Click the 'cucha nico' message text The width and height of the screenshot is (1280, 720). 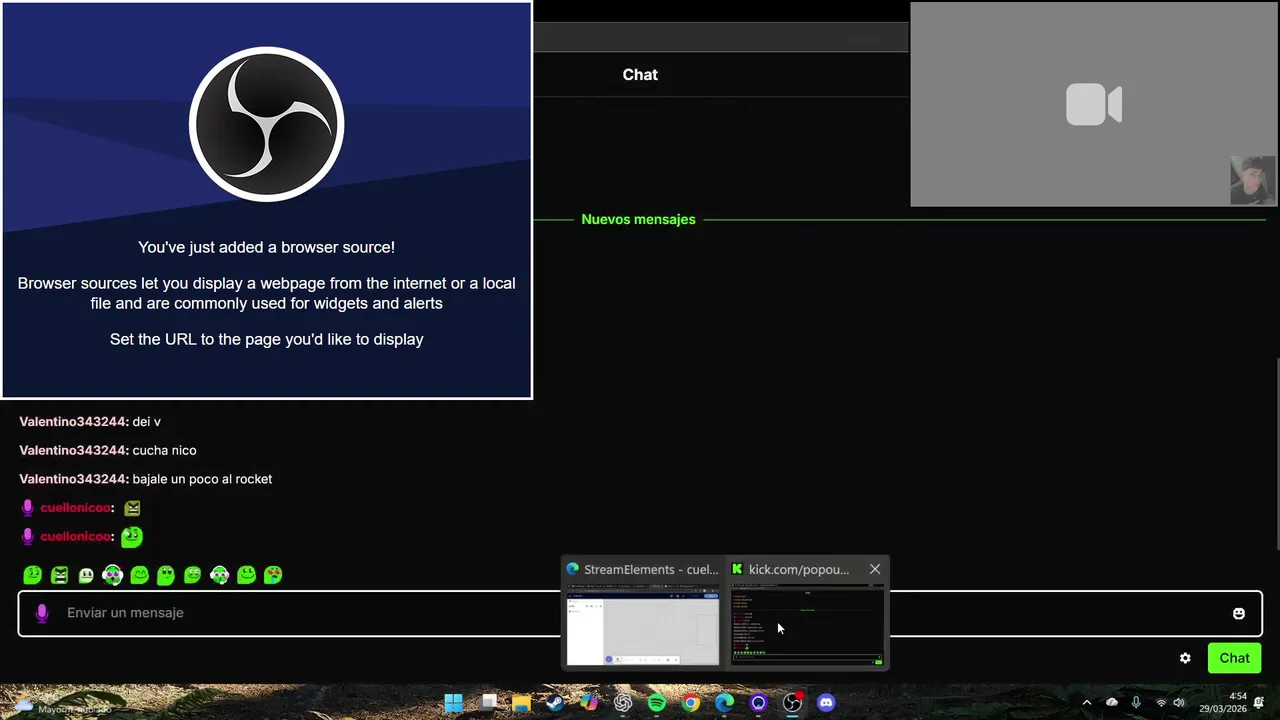click(x=164, y=450)
